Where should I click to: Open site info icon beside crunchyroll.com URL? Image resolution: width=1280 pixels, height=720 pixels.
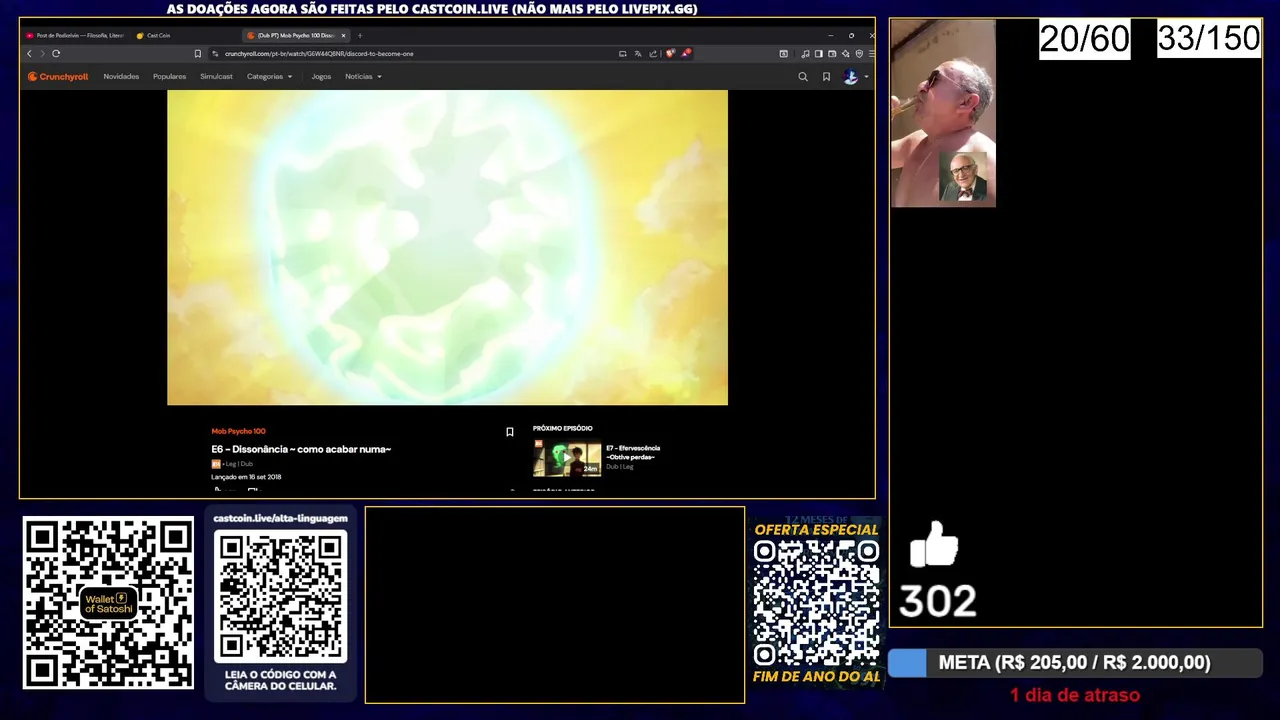tap(215, 54)
